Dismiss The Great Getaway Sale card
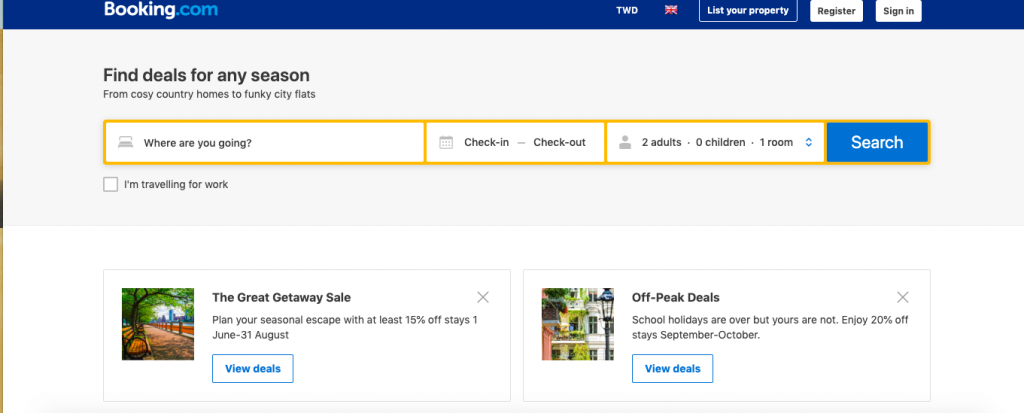 click(483, 297)
